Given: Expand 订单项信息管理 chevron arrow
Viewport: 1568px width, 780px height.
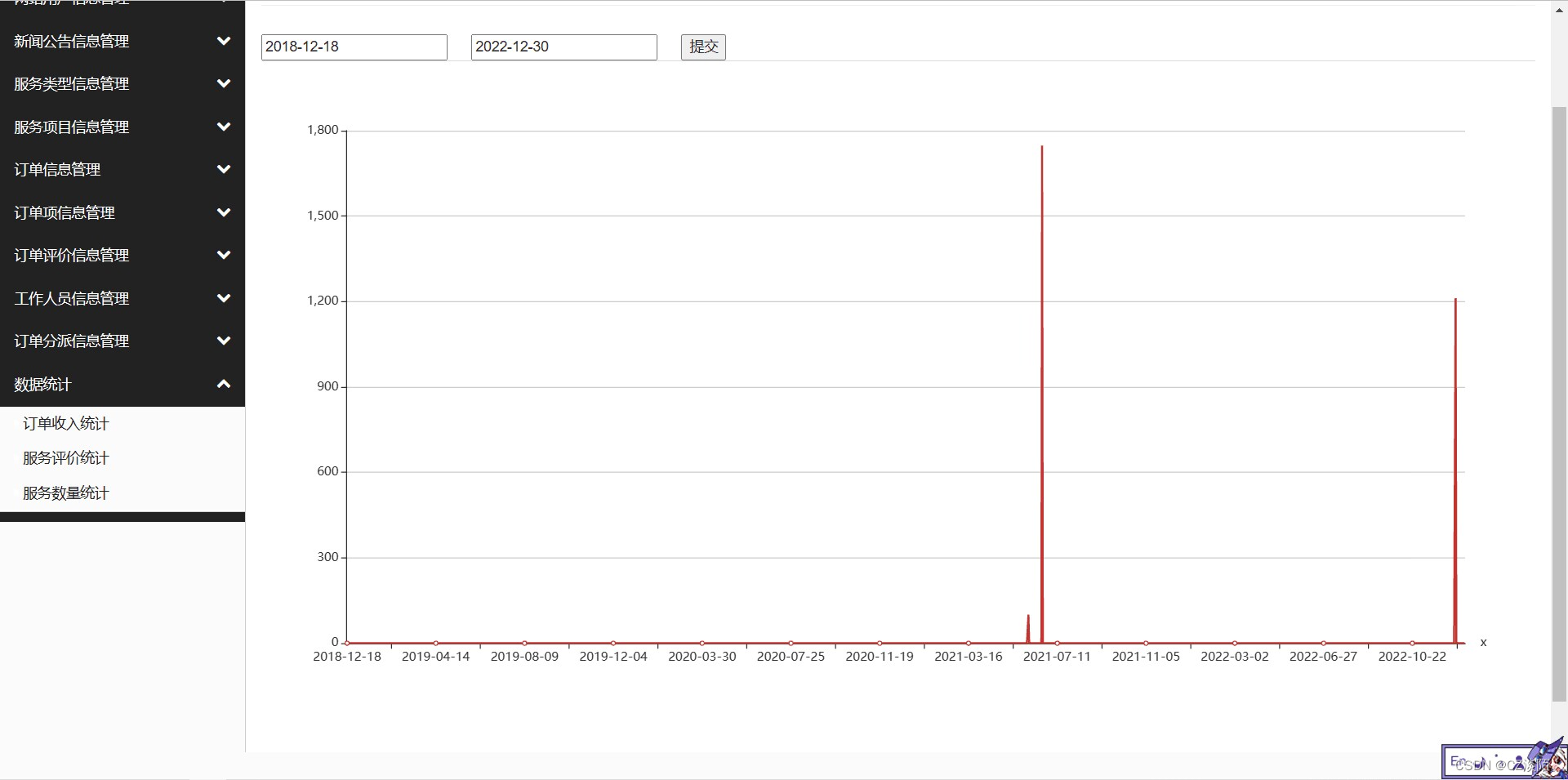Looking at the screenshot, I should click(223, 212).
